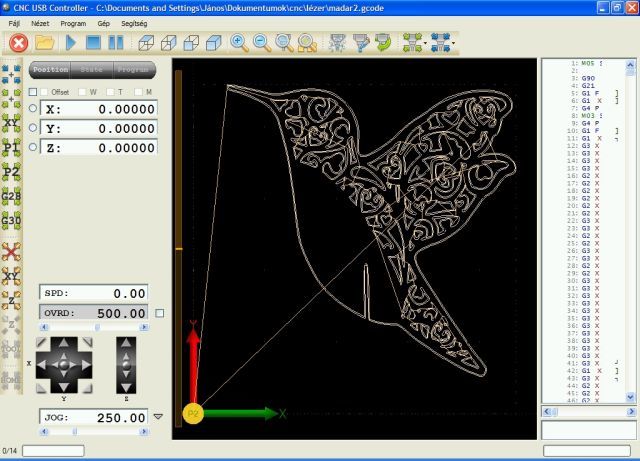The image size is (640, 461).
Task: Open a G-code file with folder icon
Action: (x=45, y=43)
